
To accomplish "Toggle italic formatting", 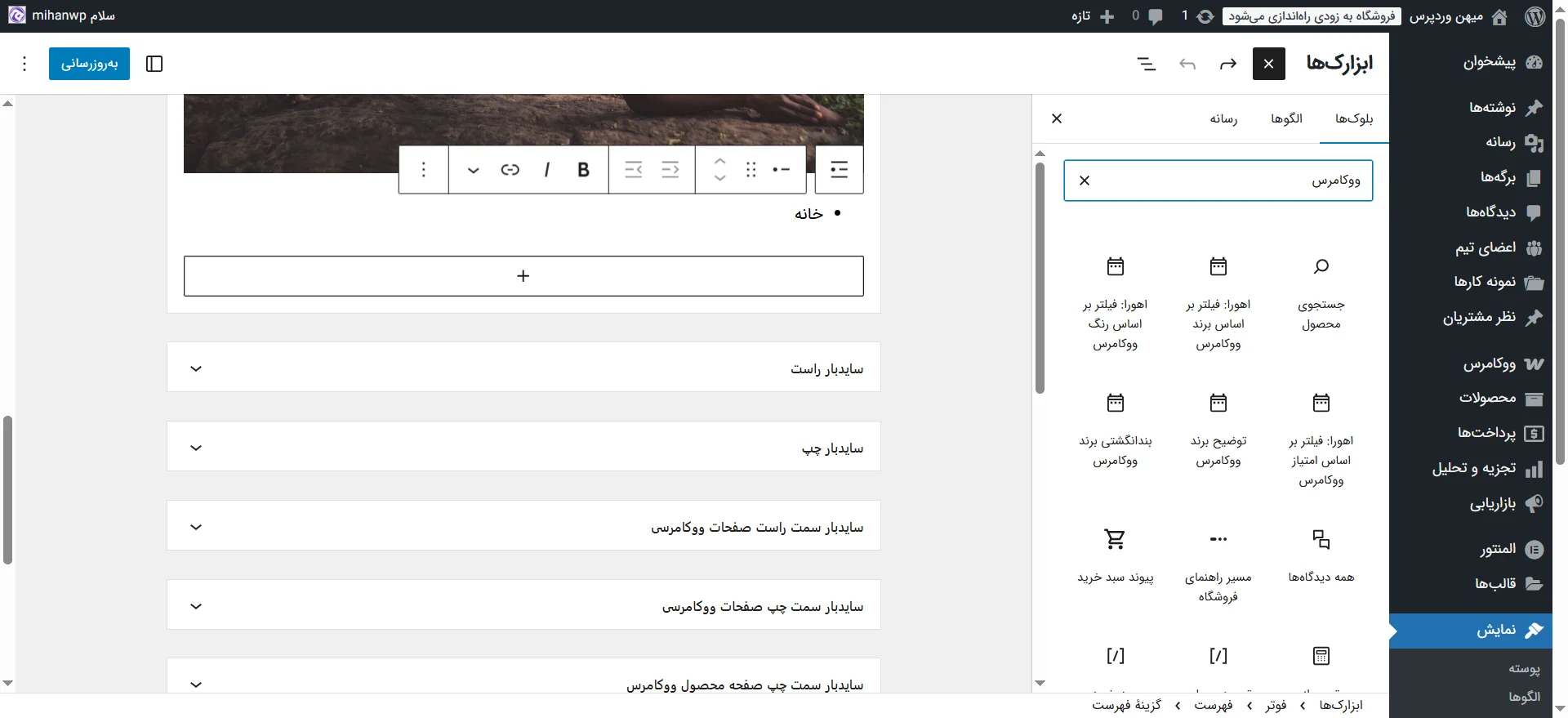I will [547, 170].
